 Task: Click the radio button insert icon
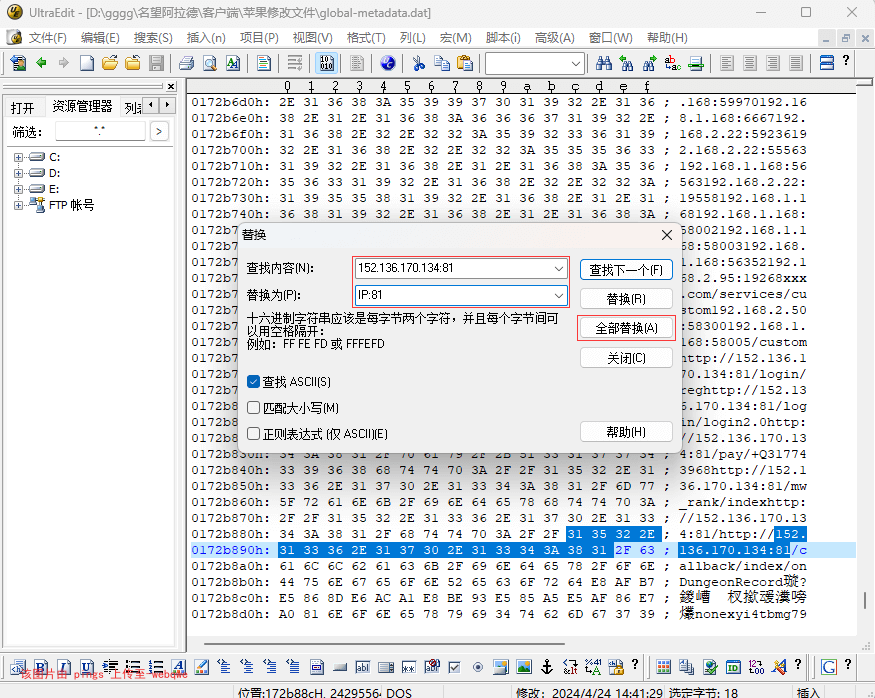coord(478,667)
